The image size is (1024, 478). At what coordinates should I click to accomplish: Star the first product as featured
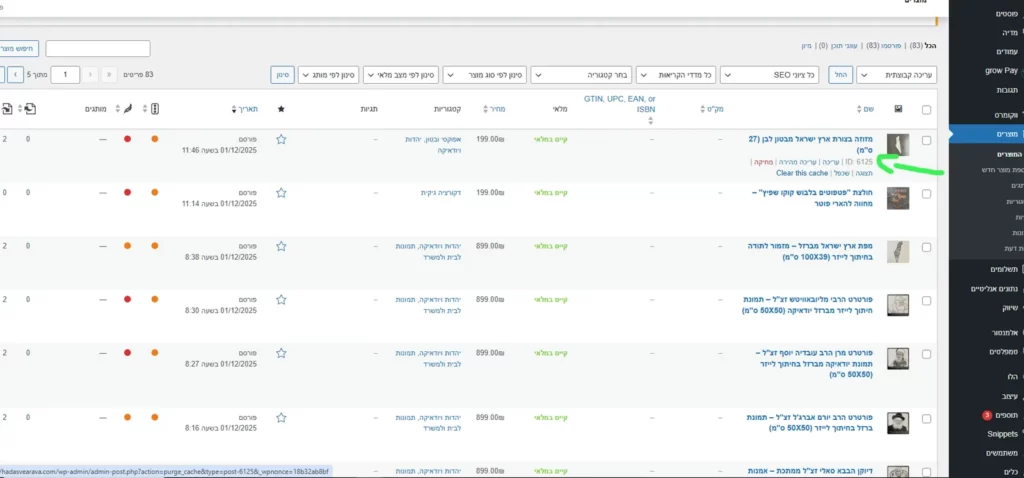pyautogui.click(x=281, y=139)
